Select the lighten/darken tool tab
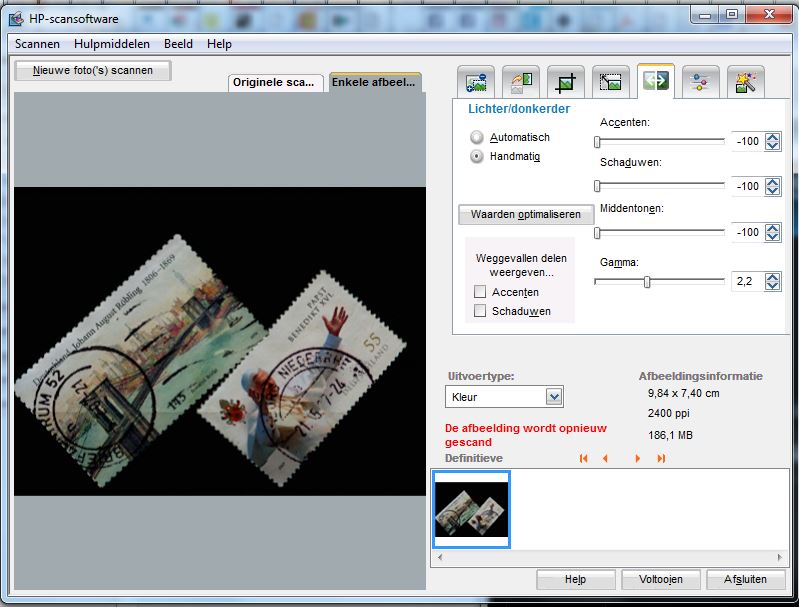This screenshot has width=799, height=607. pyautogui.click(x=656, y=81)
